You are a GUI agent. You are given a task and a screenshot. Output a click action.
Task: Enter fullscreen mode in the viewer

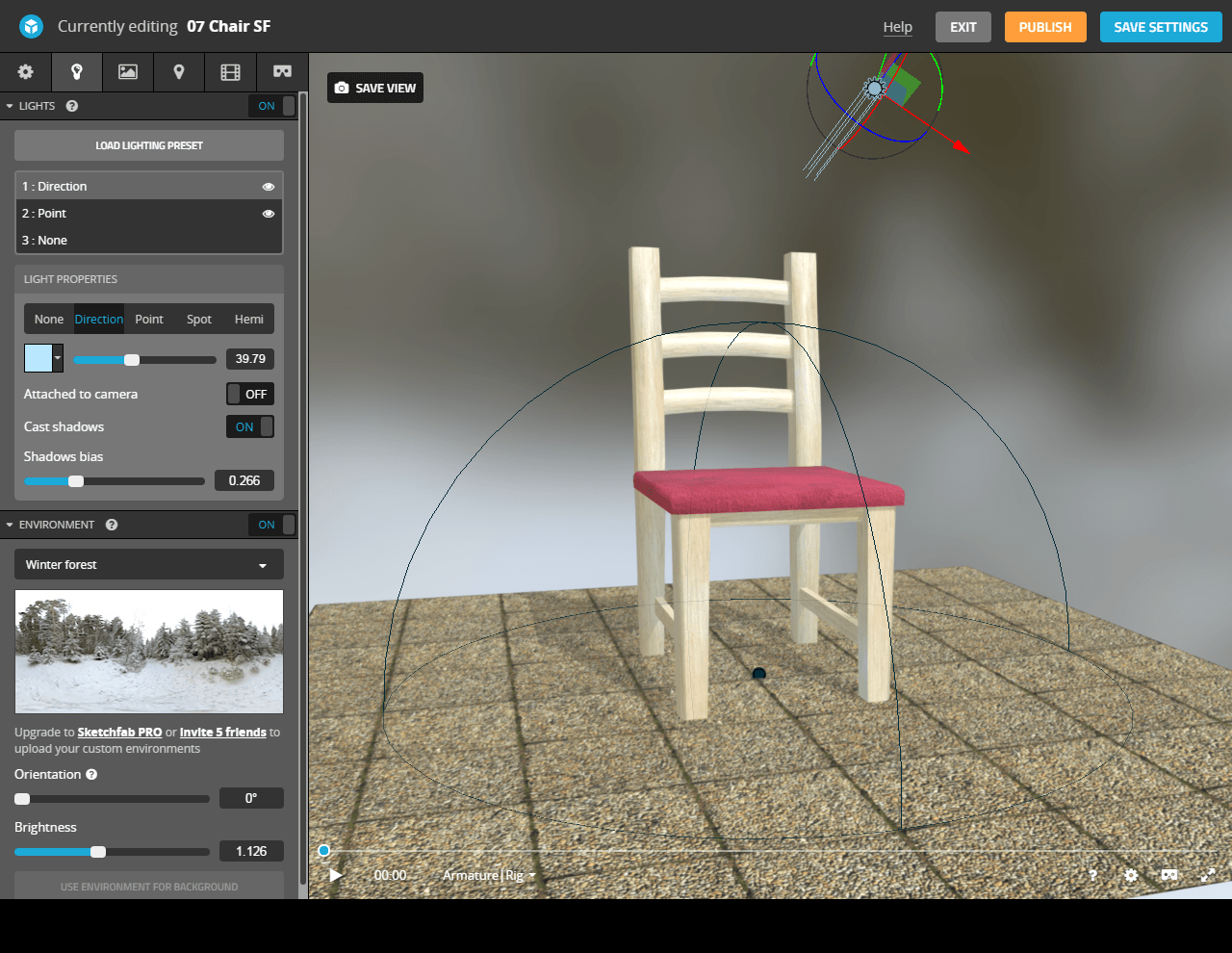[x=1208, y=875]
